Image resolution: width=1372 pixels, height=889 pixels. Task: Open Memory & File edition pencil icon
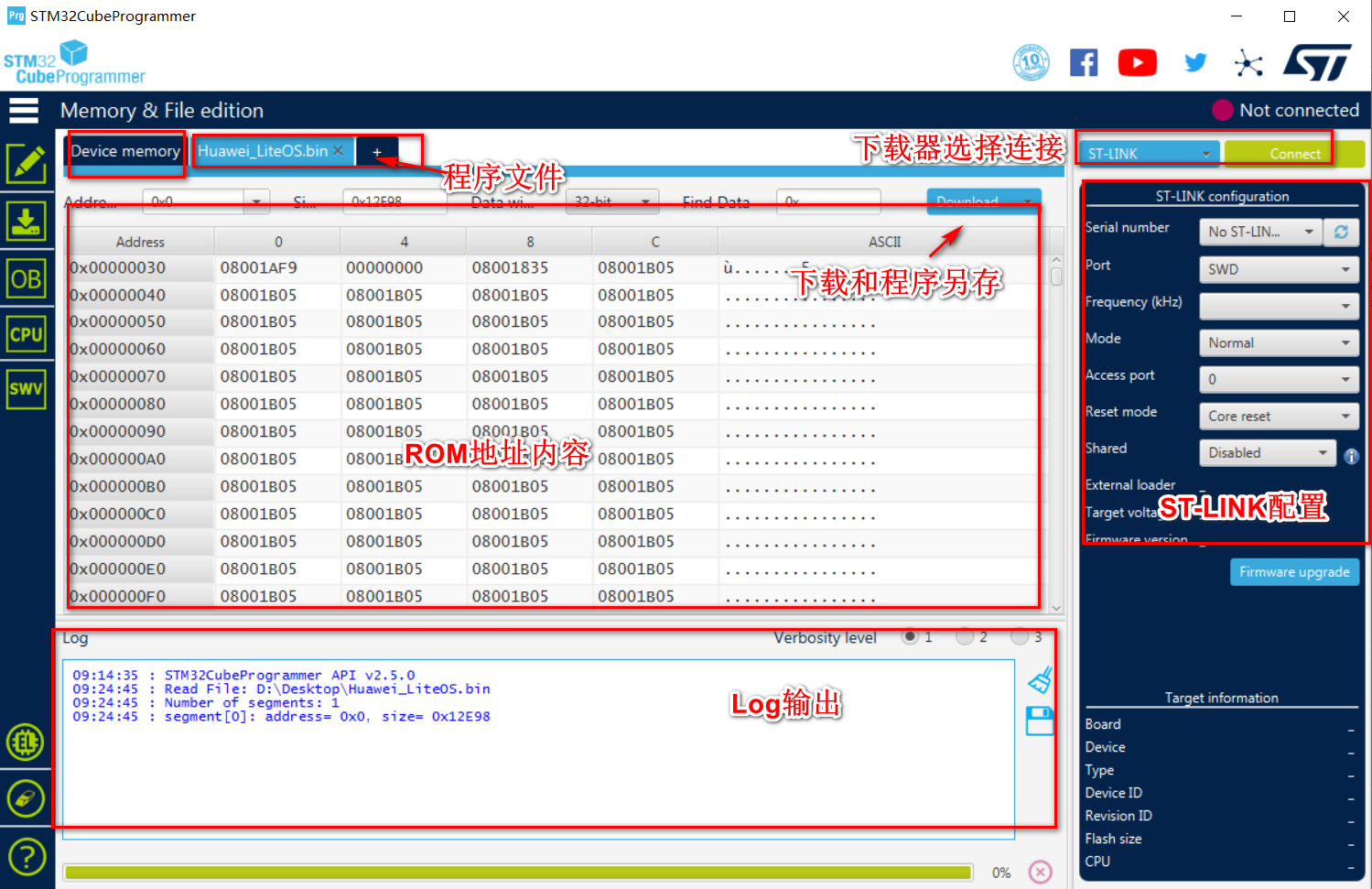pyautogui.click(x=27, y=164)
